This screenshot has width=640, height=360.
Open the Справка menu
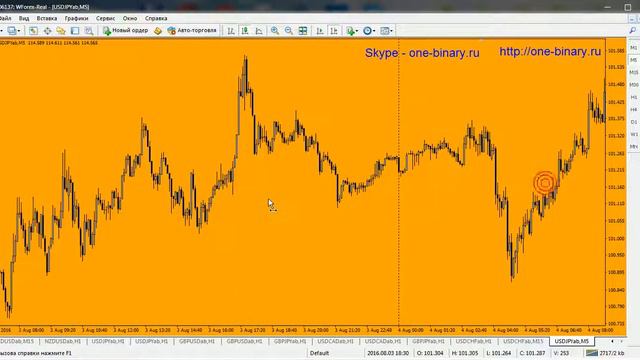point(156,18)
